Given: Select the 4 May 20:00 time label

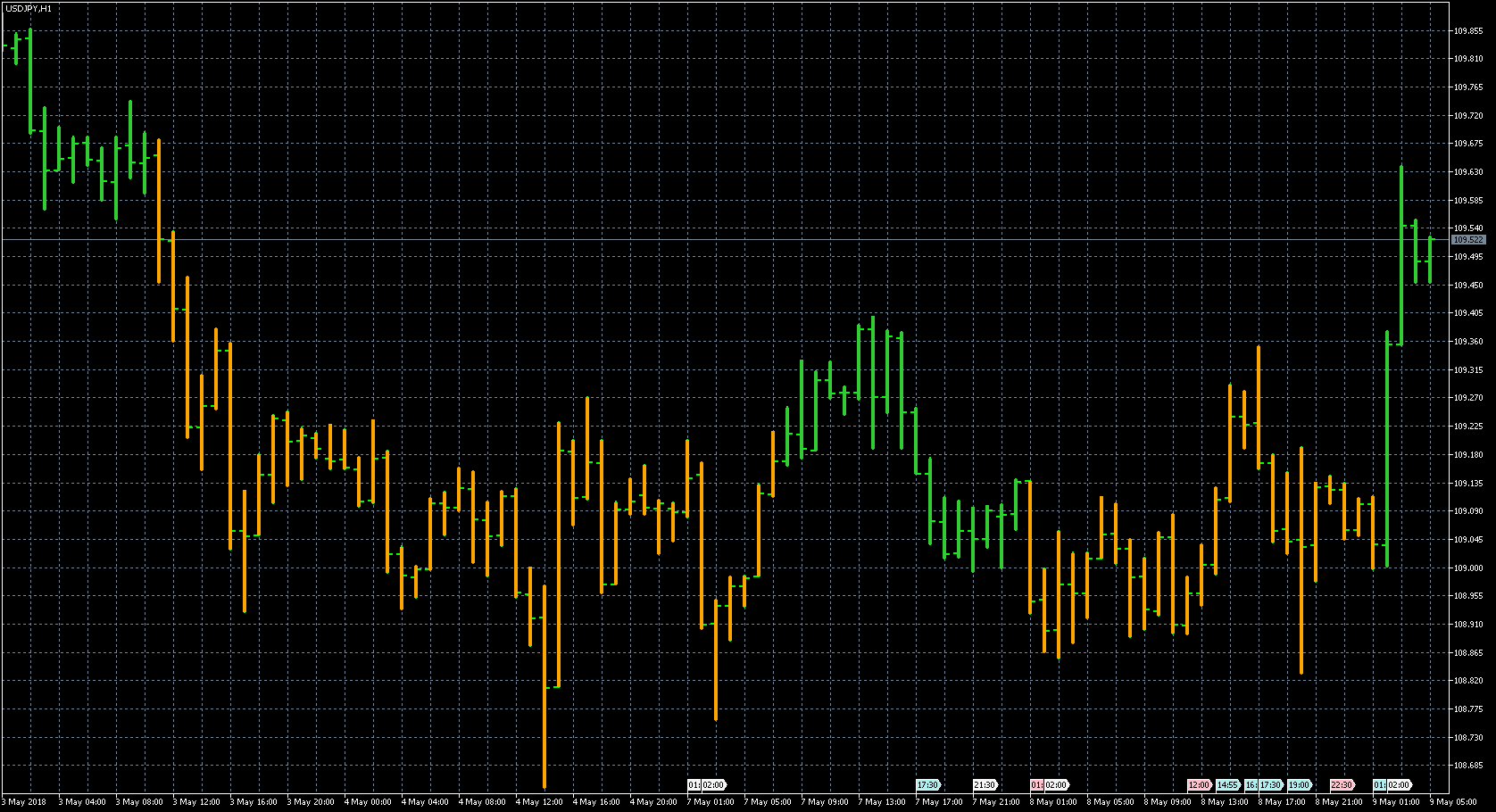Looking at the screenshot, I should pyautogui.click(x=652, y=802).
